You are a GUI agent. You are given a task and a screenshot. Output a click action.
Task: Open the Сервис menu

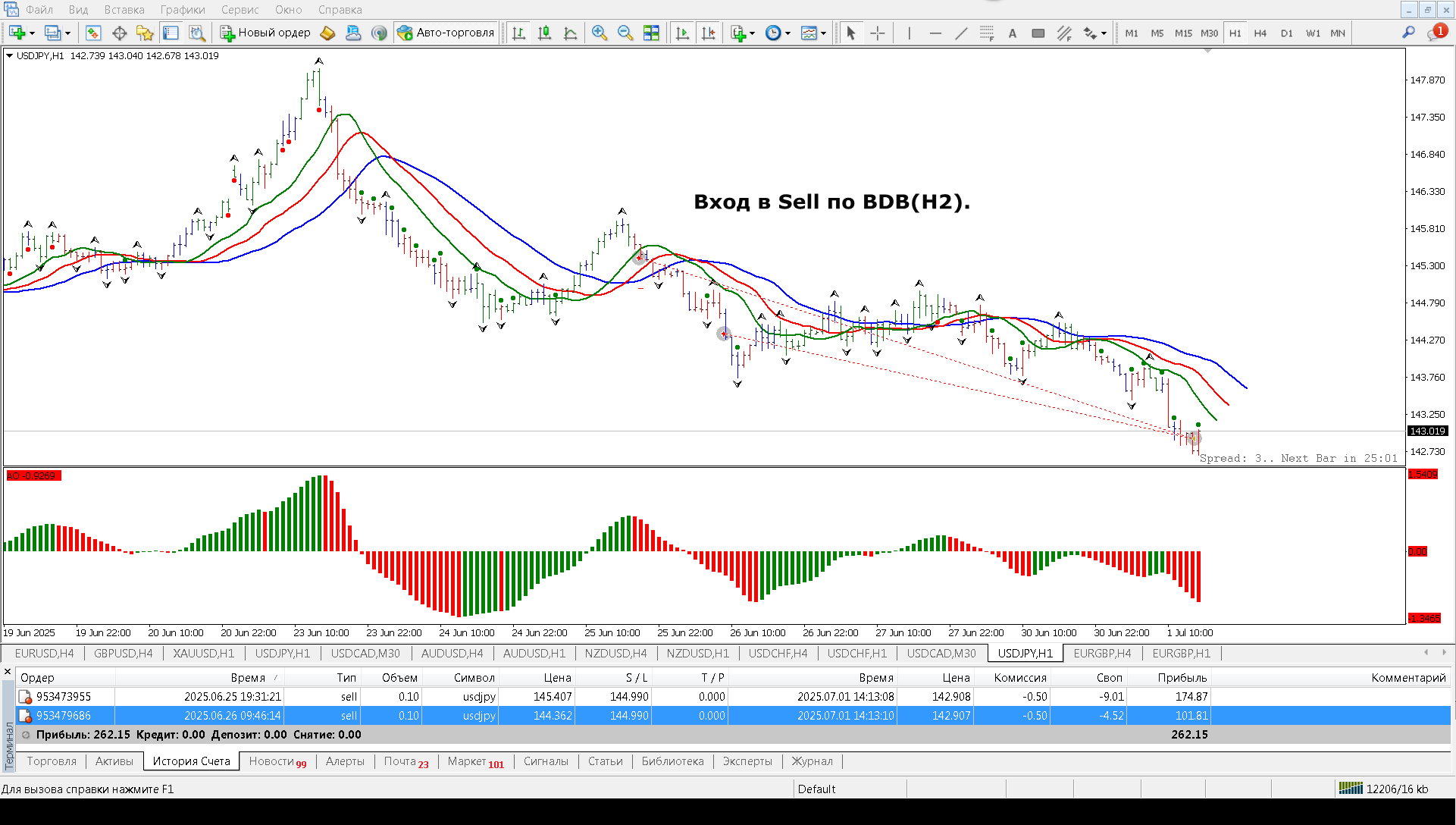(240, 10)
